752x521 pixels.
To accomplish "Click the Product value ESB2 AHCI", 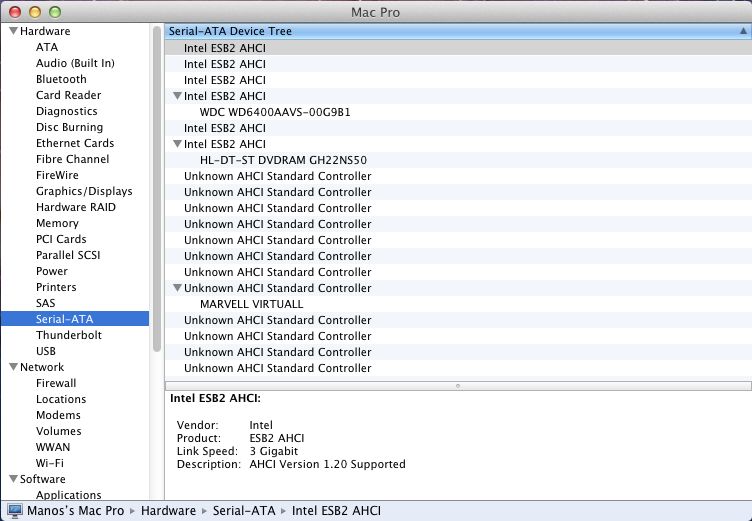I will [x=277, y=438].
